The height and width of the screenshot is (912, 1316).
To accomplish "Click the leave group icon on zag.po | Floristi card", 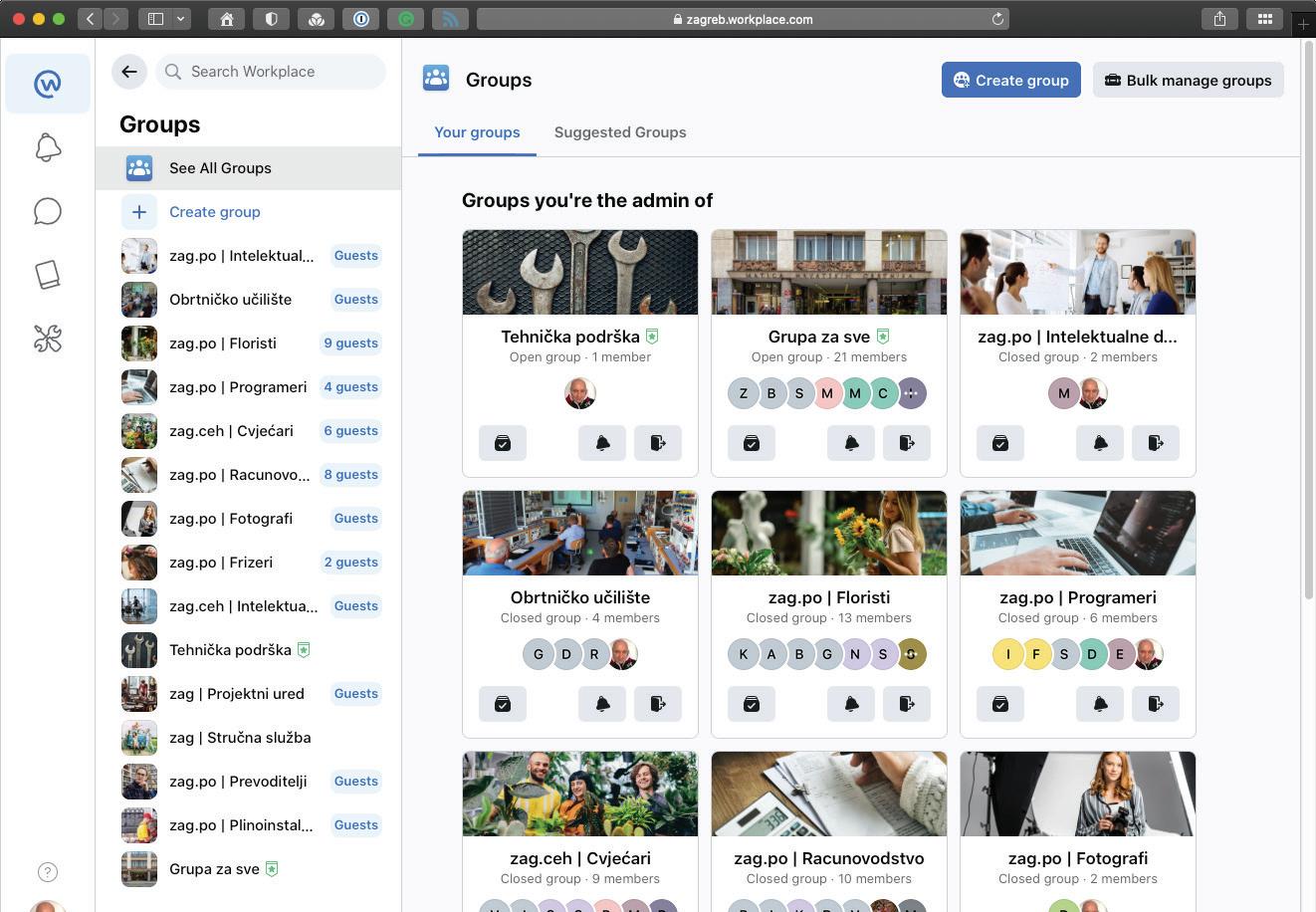I will tap(907, 704).
